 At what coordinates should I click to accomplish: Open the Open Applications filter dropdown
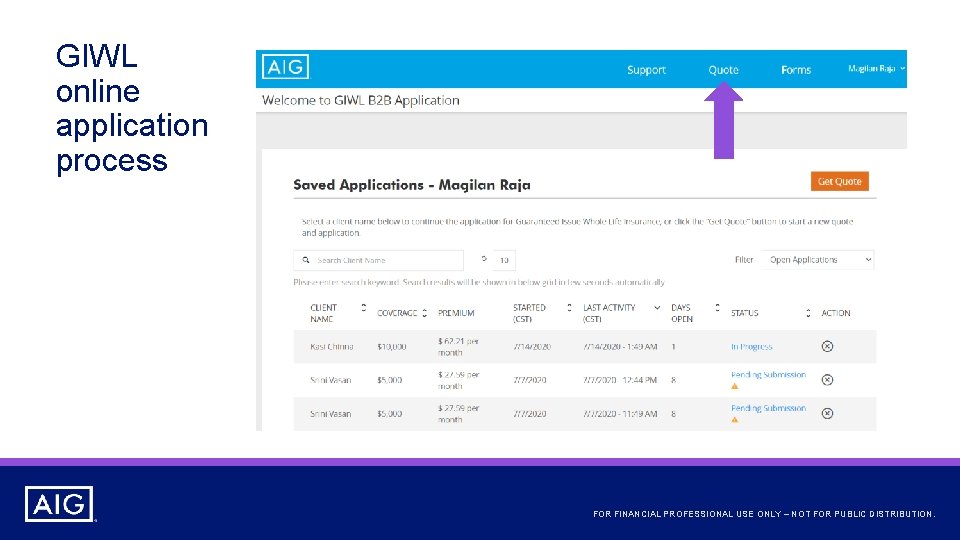pos(817,260)
